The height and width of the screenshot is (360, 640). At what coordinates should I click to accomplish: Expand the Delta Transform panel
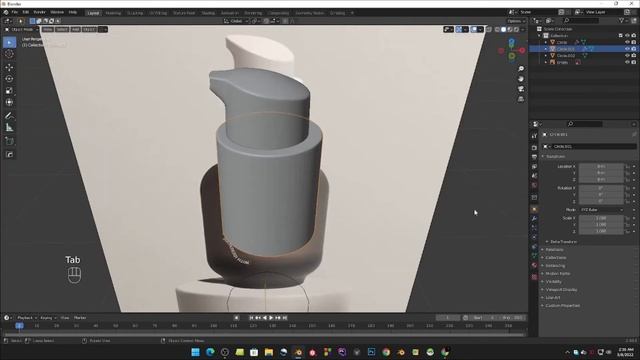[563, 242]
